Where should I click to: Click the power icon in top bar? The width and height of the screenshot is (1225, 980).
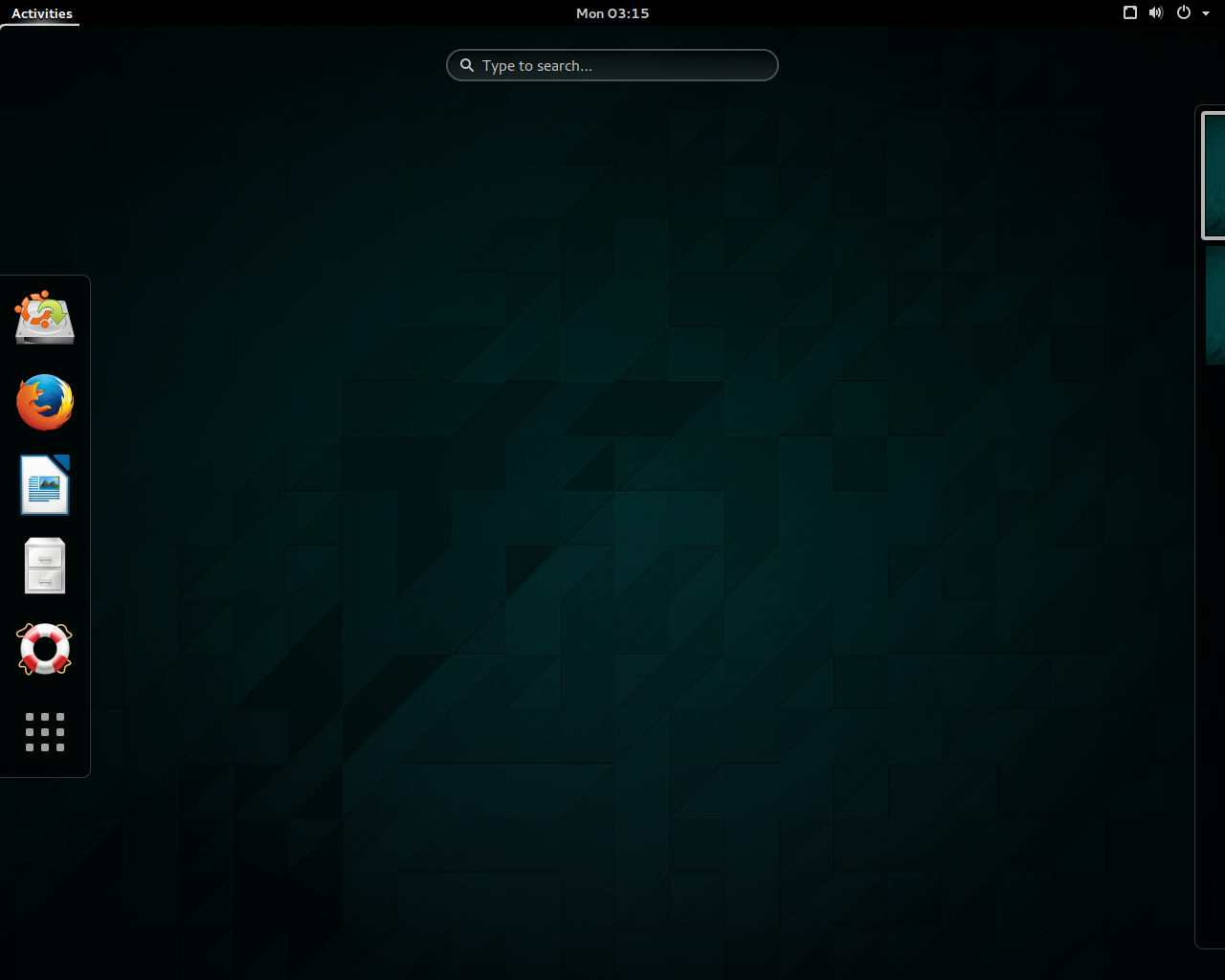[x=1184, y=12]
